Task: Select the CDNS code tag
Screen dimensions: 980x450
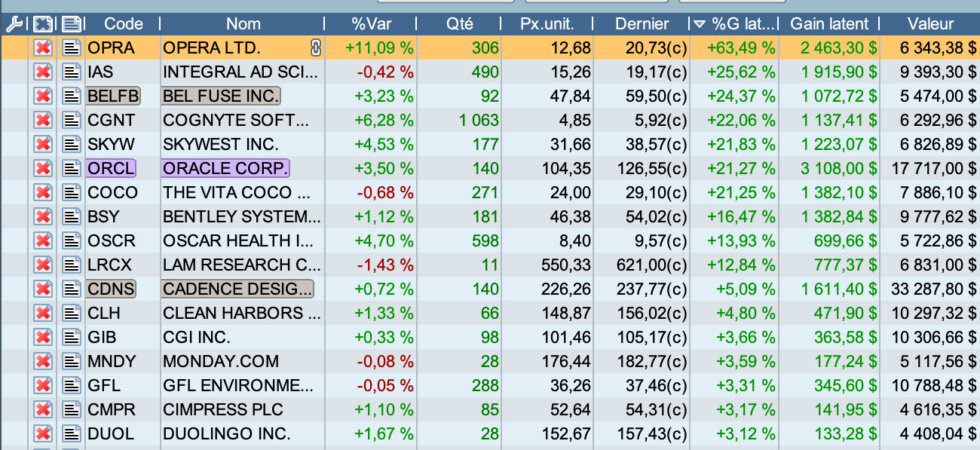Action: click(111, 289)
